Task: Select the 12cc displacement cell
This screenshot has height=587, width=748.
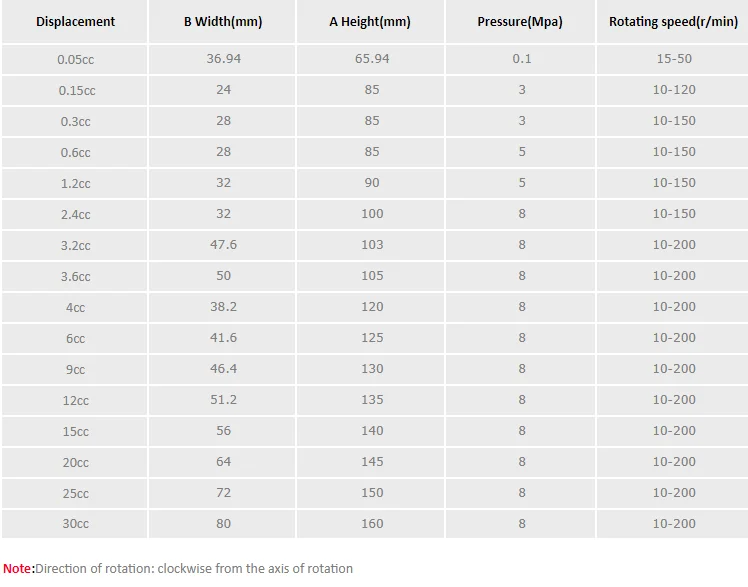Action: (75, 400)
